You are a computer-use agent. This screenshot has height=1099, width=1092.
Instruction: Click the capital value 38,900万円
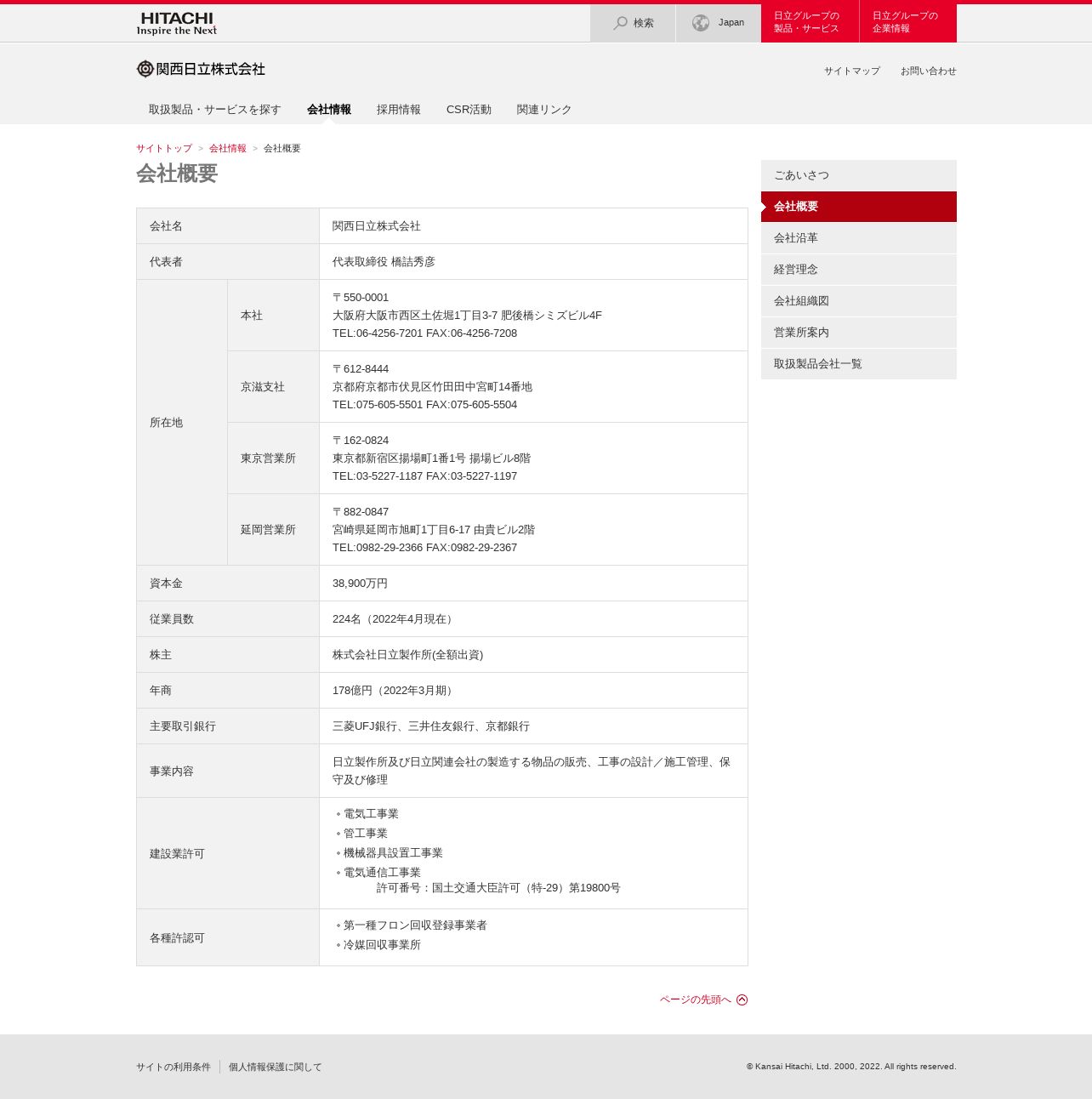click(x=360, y=584)
